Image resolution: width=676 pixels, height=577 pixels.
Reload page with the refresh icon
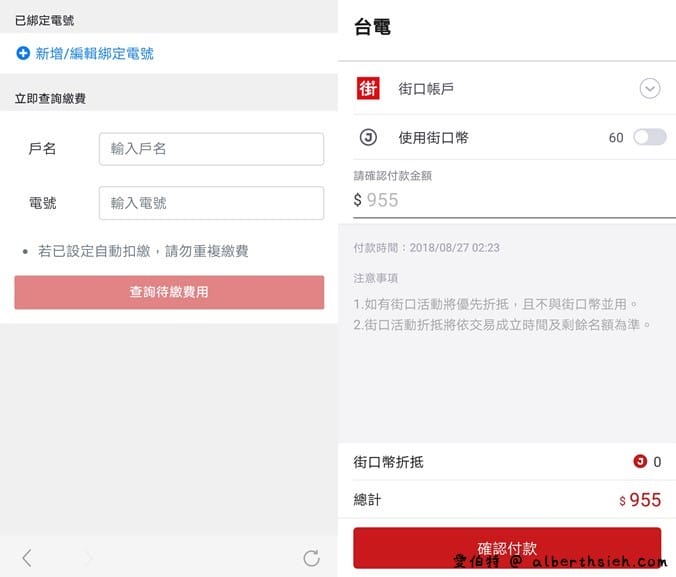click(311, 558)
